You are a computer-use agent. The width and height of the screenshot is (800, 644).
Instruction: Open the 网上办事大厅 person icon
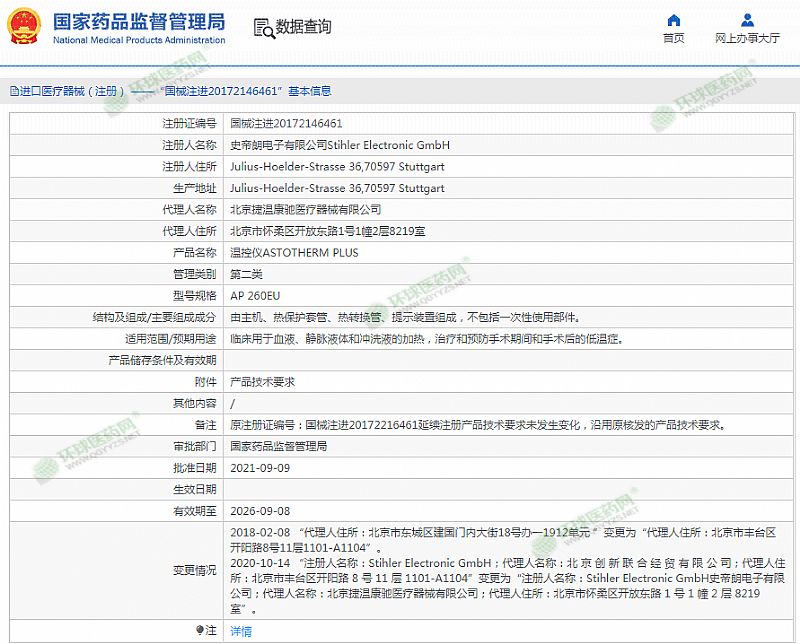coord(747,20)
